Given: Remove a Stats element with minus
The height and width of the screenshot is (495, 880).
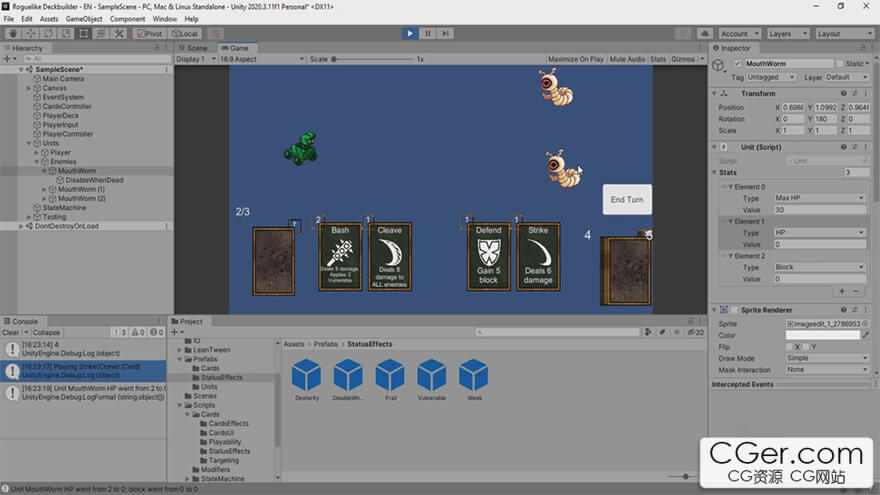Looking at the screenshot, I should pyautogui.click(x=856, y=291).
